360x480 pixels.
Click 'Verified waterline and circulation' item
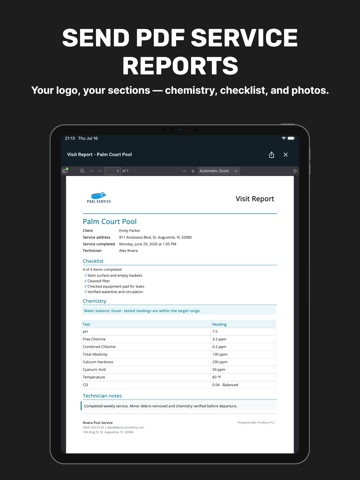pyautogui.click(x=114, y=292)
